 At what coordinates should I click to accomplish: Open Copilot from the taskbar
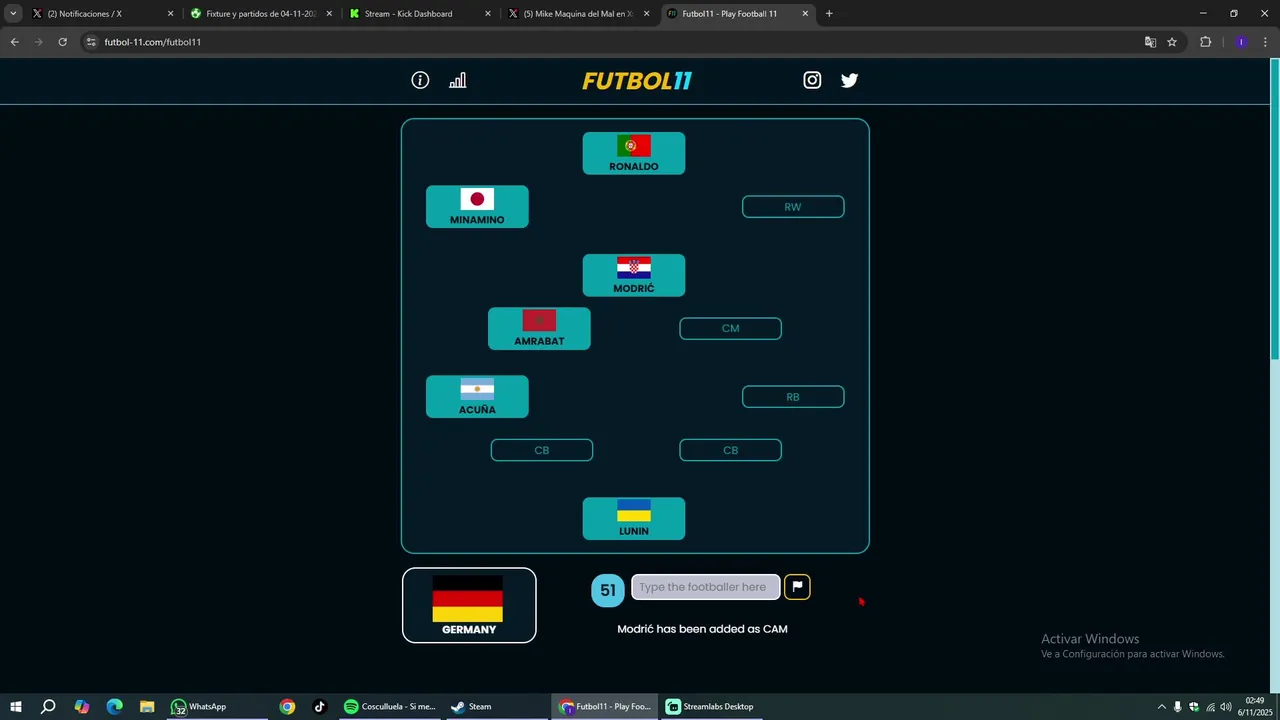click(81, 707)
